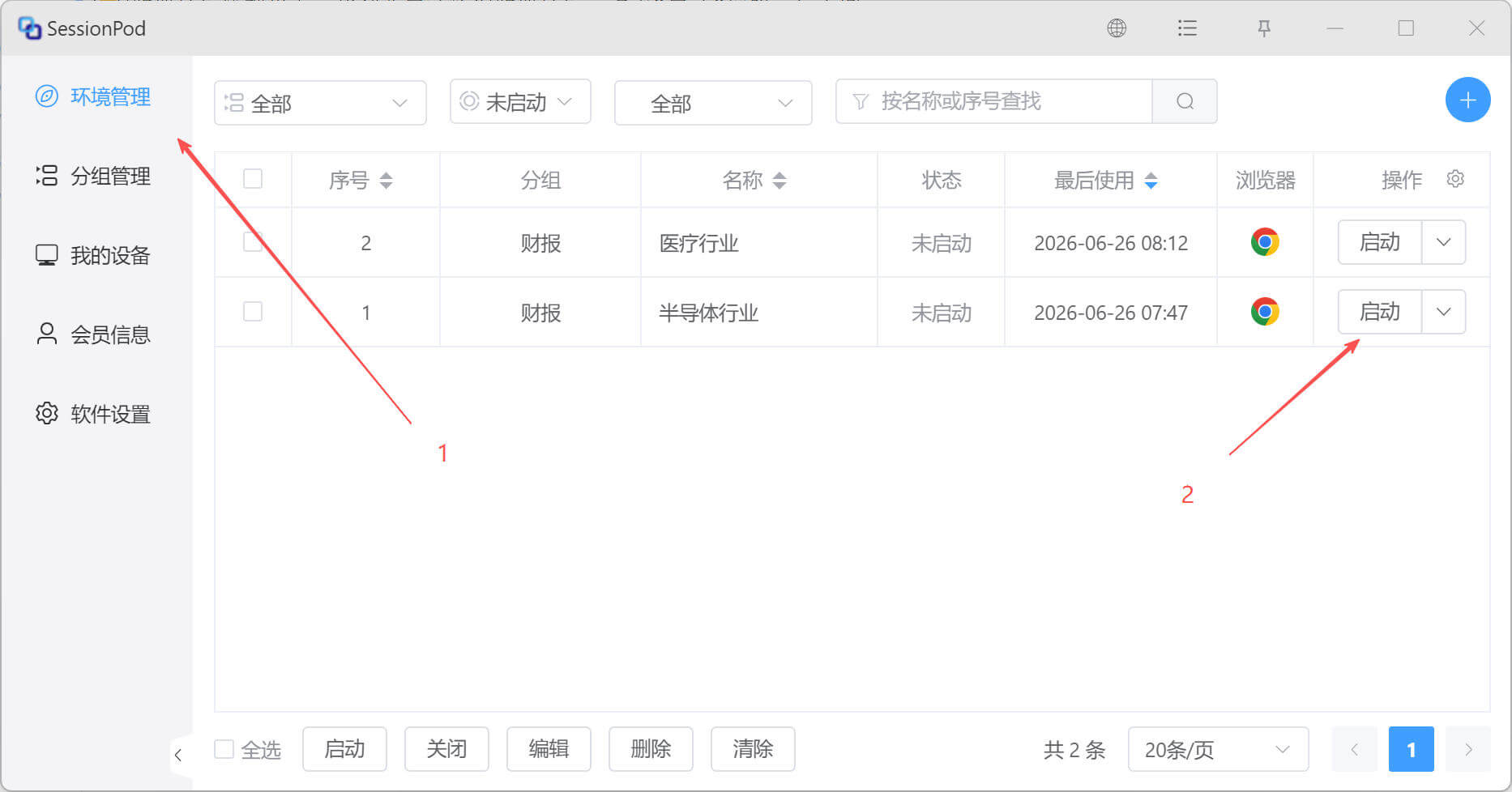This screenshot has height=792, width=1512.
Task: Click the 按名称或序号查找 search field
Action: [x=994, y=101]
